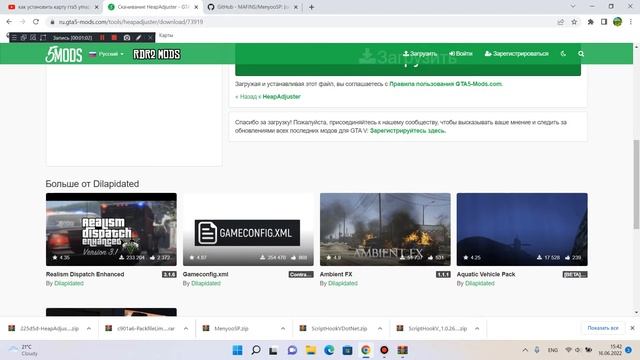Open the Chrome profile avatar
The width and height of the screenshot is (640, 360).
(618, 22)
